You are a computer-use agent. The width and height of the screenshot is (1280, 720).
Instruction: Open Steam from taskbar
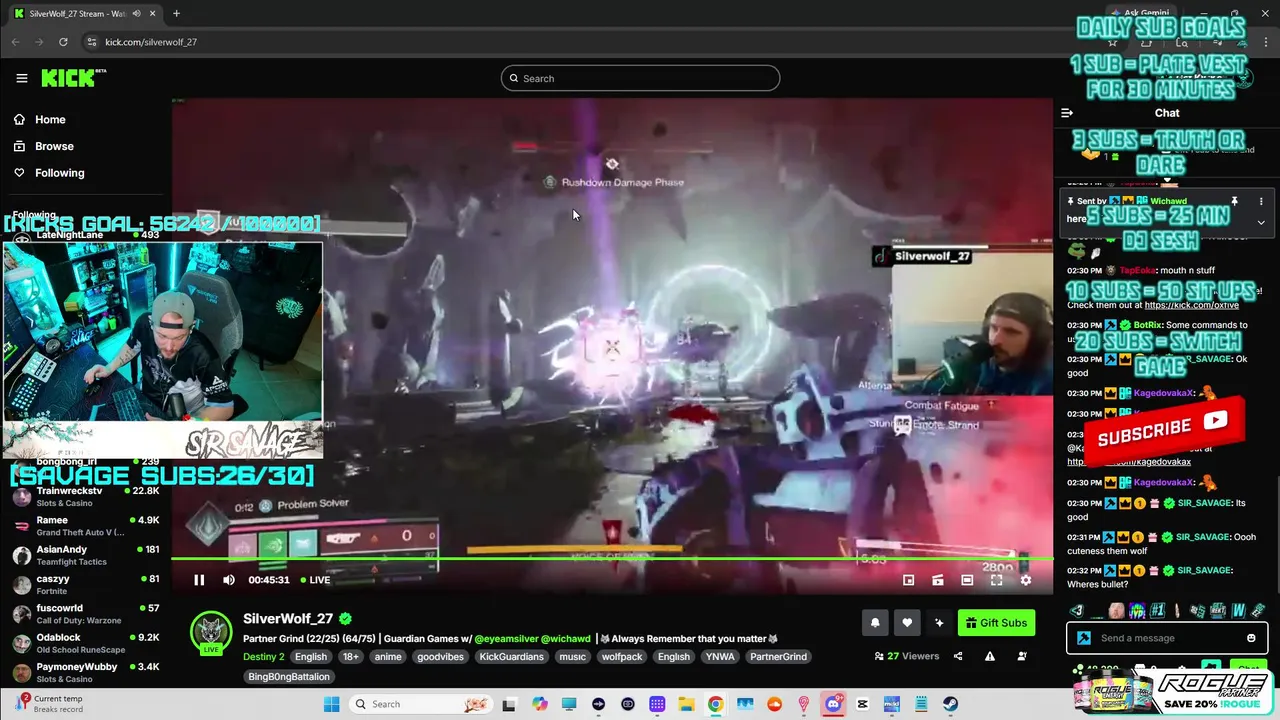click(950, 704)
